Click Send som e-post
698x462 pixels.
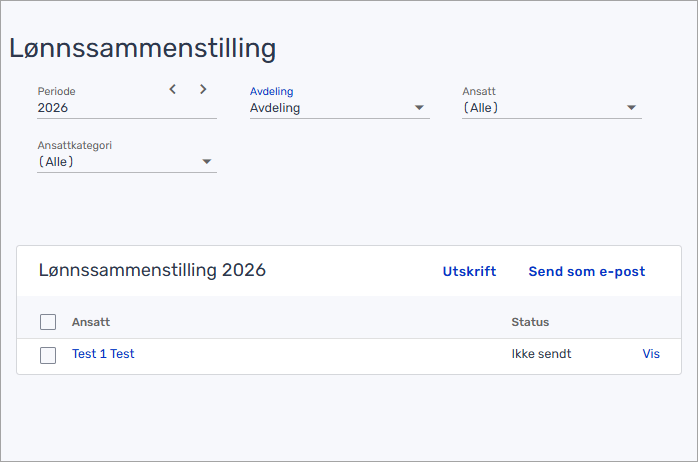click(586, 271)
